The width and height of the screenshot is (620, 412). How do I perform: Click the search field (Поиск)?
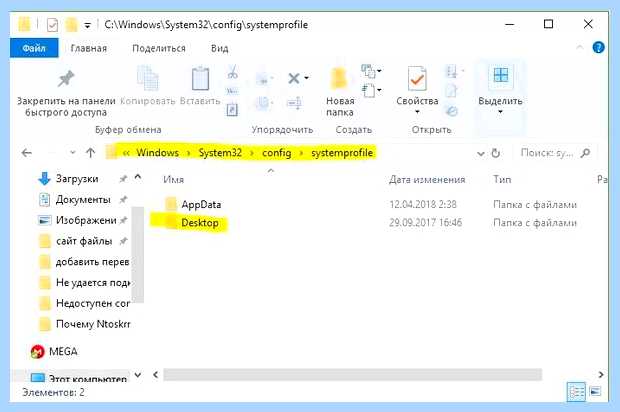coord(554,153)
